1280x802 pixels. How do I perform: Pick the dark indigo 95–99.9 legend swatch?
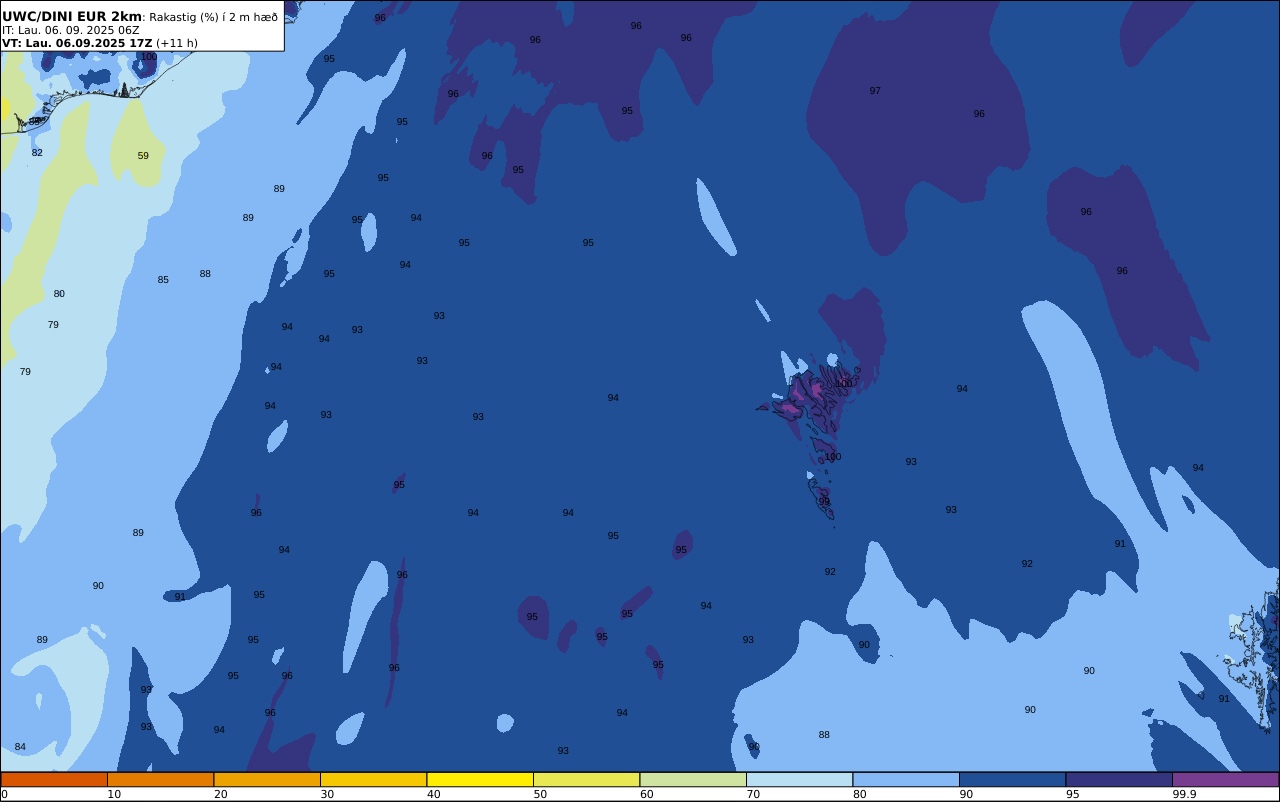[x=1119, y=779]
